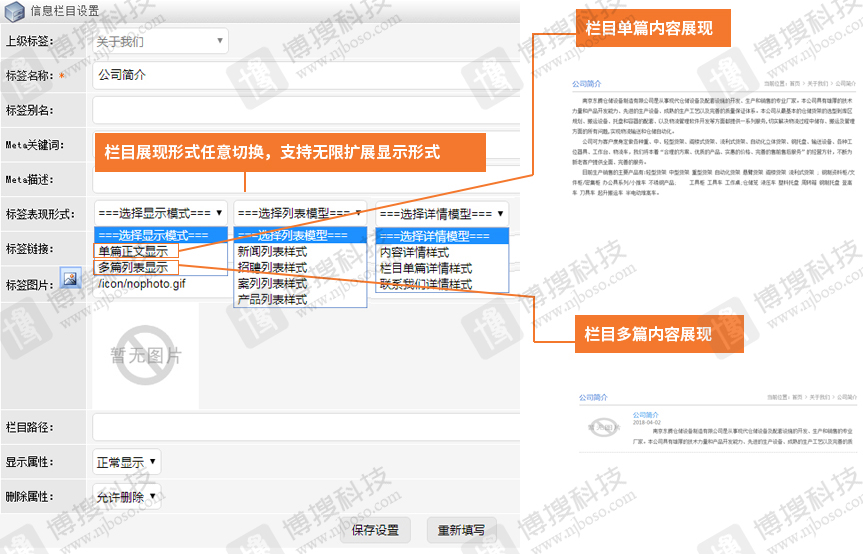Expand the 选择显示模式 dropdown
This screenshot has width=863, height=554.
pos(158,214)
